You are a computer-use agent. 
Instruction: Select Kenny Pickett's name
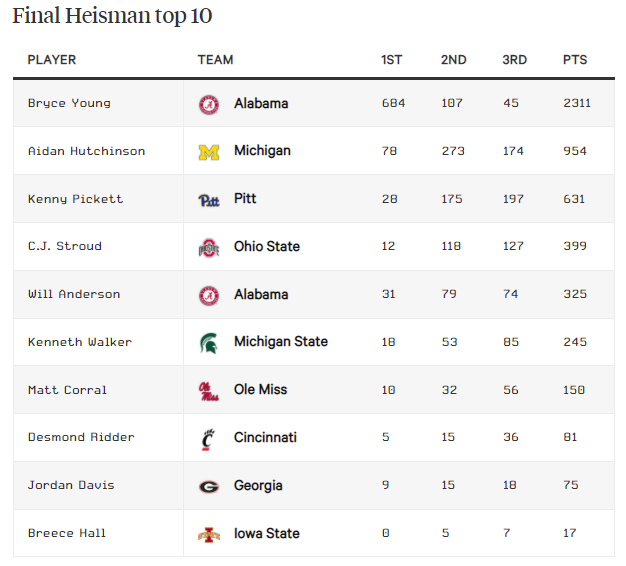(x=75, y=199)
